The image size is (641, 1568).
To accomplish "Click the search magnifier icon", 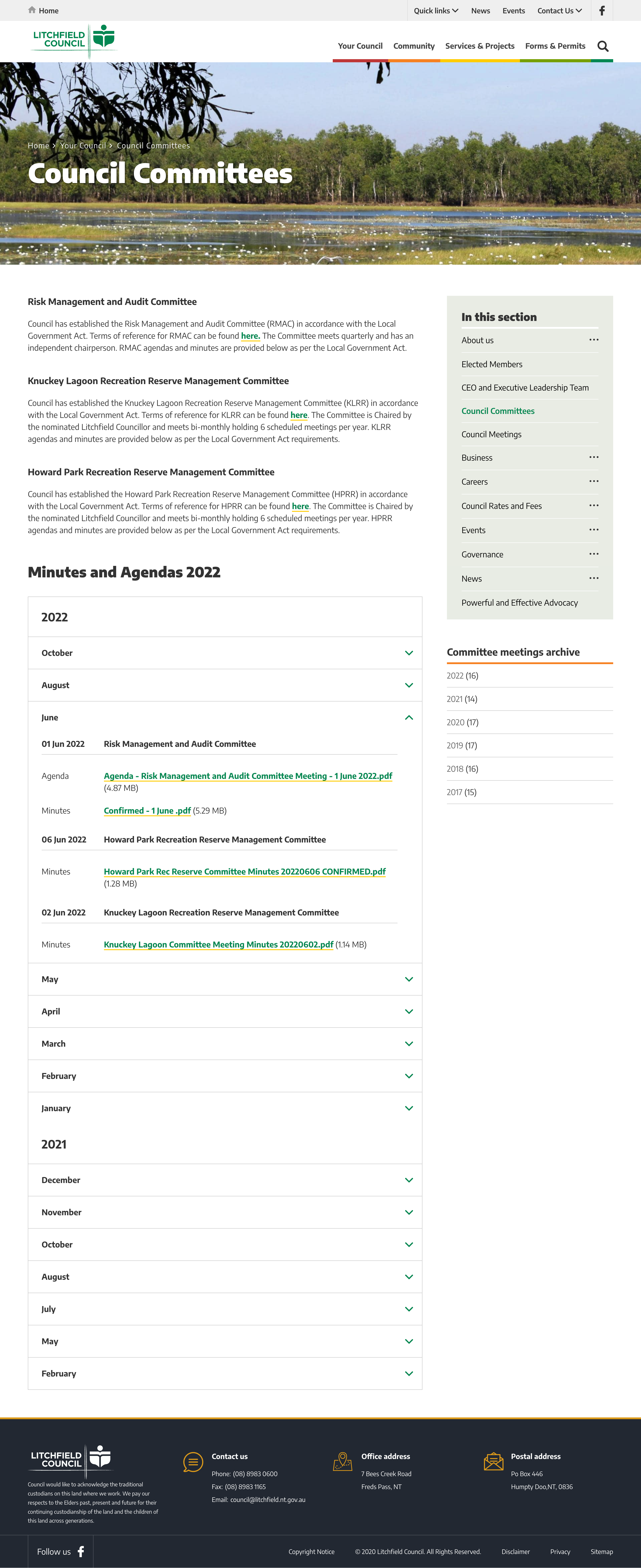I will click(603, 46).
